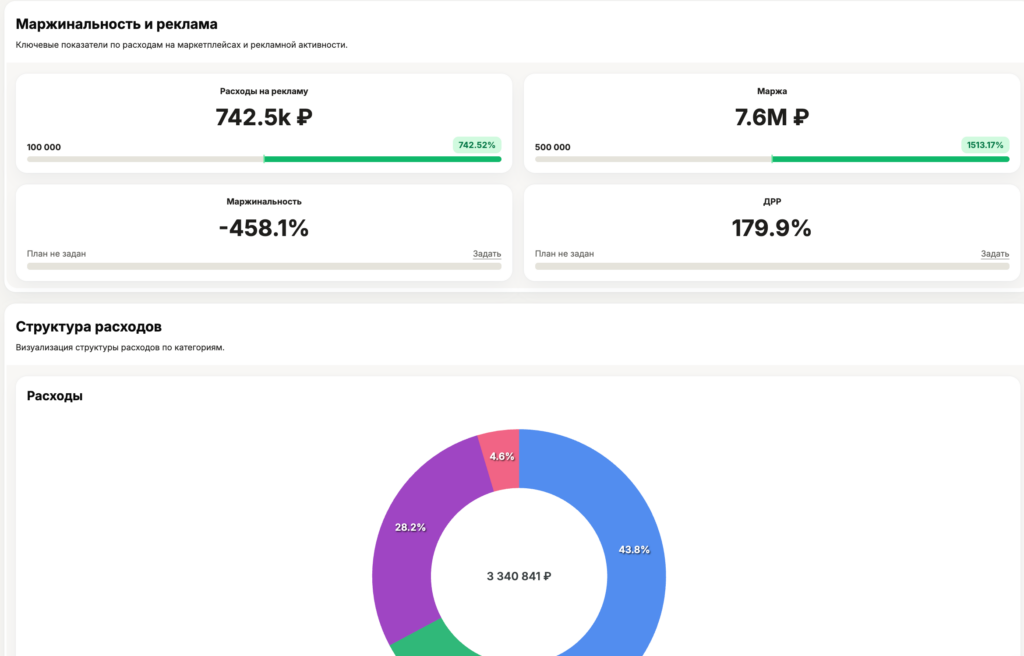
Task: Click the 500 000 plan value label
Action: (x=553, y=147)
